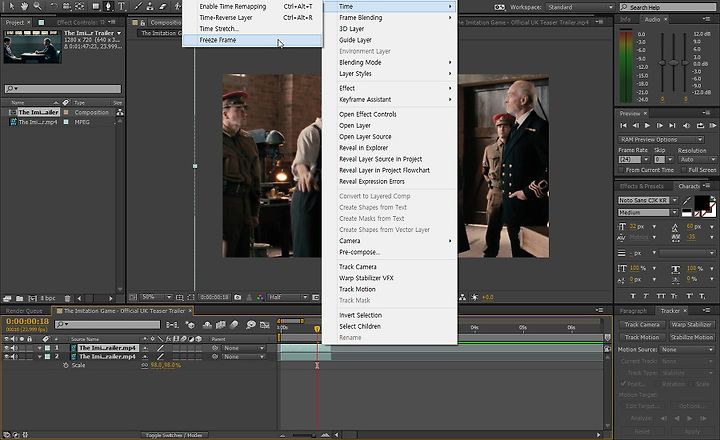Enable From Current Time checkbox
The width and height of the screenshot is (720, 440).
[621, 170]
